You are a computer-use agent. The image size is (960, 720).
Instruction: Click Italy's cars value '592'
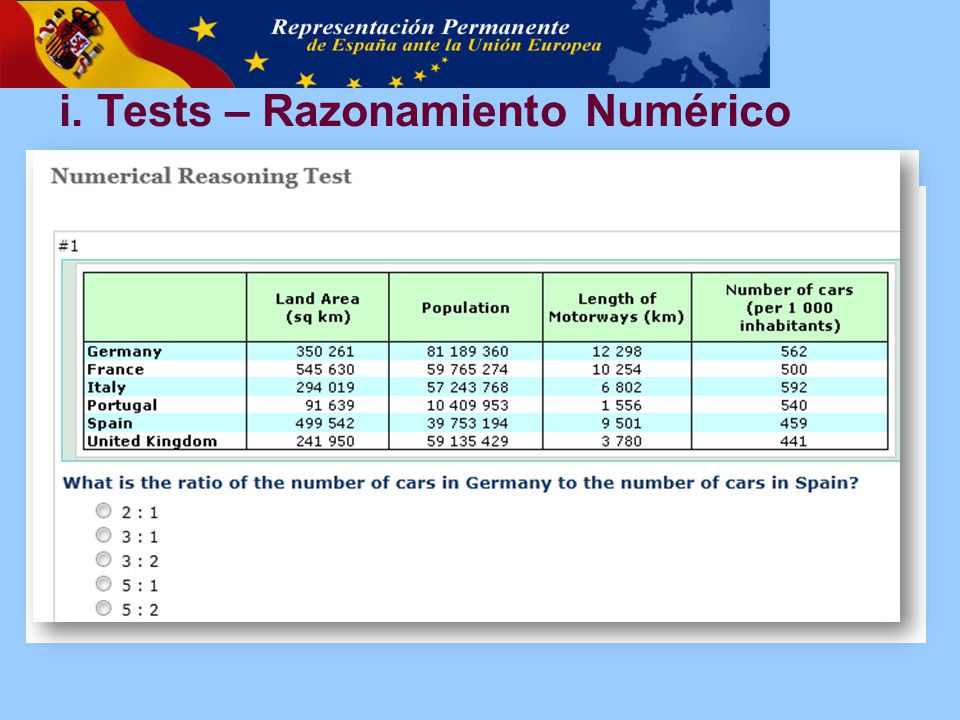click(794, 388)
